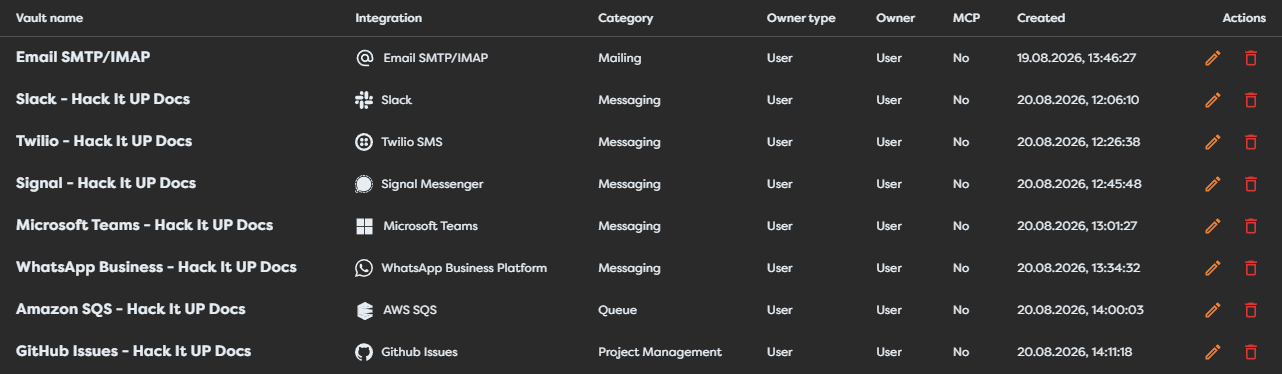
Task: Edit the WhatsApp Business vault
Action: [1213, 268]
